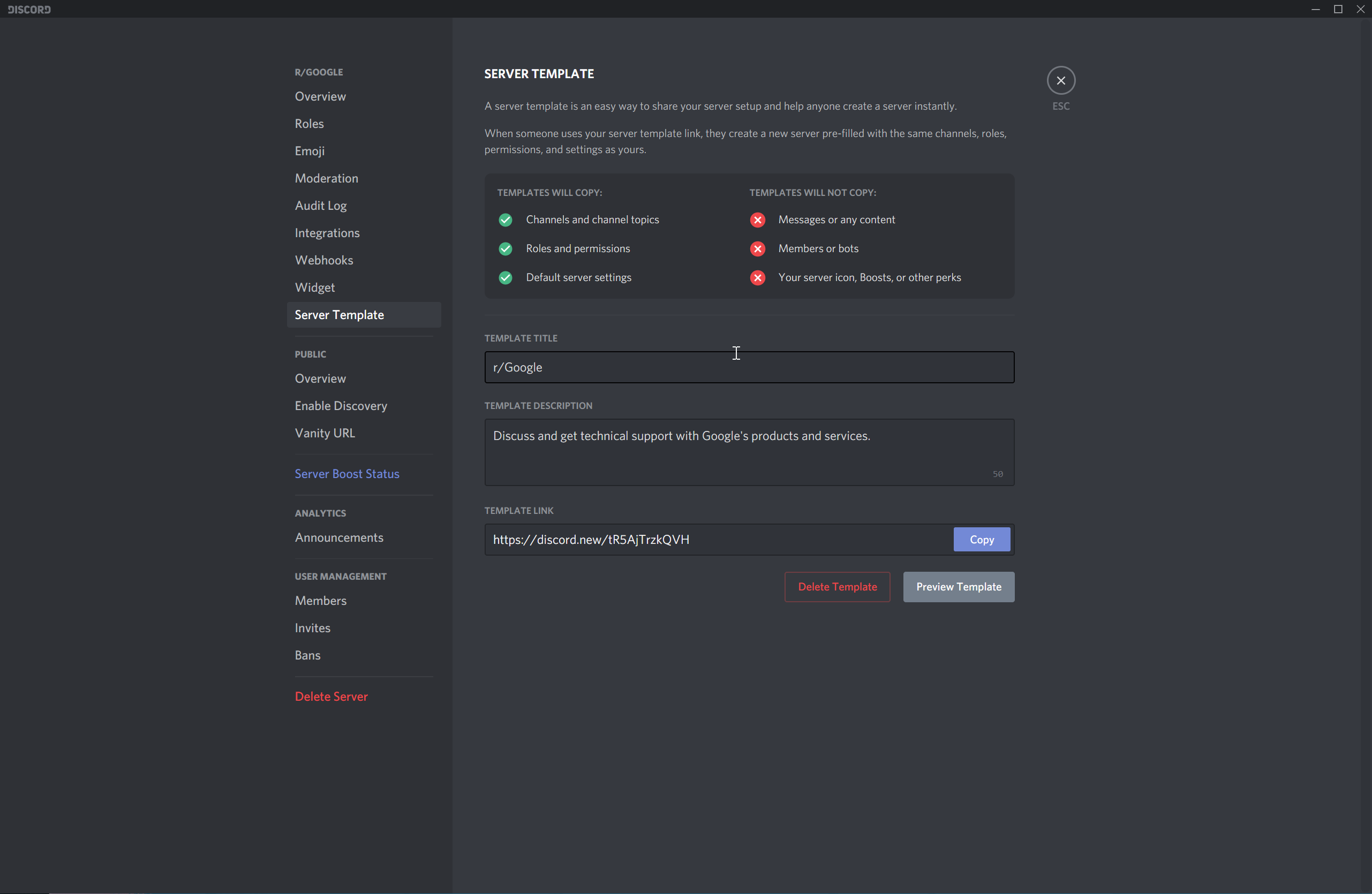
Task: Maximize the Discord window
Action: 1337,9
